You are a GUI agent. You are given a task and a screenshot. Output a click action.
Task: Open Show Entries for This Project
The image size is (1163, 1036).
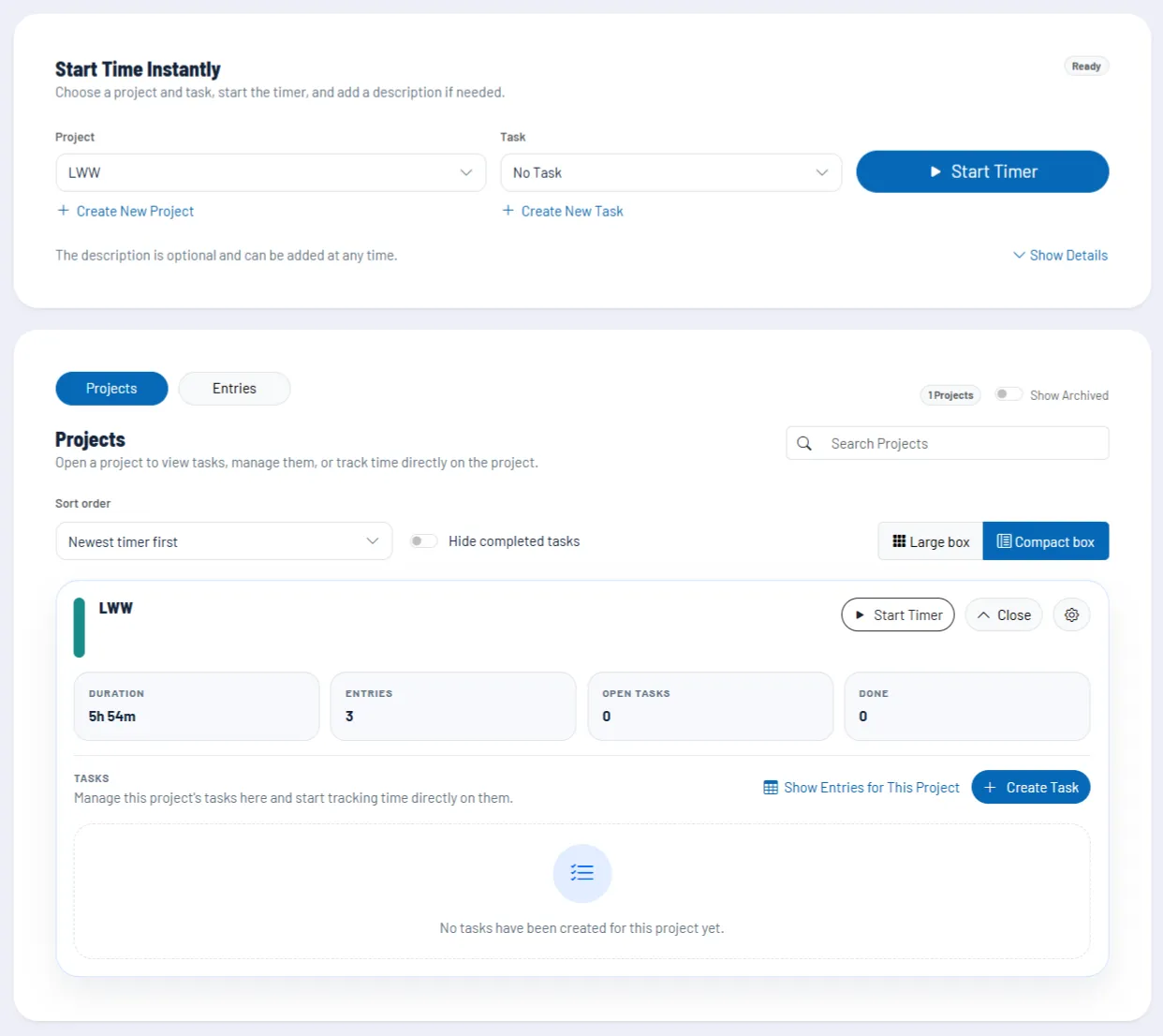[x=861, y=788]
